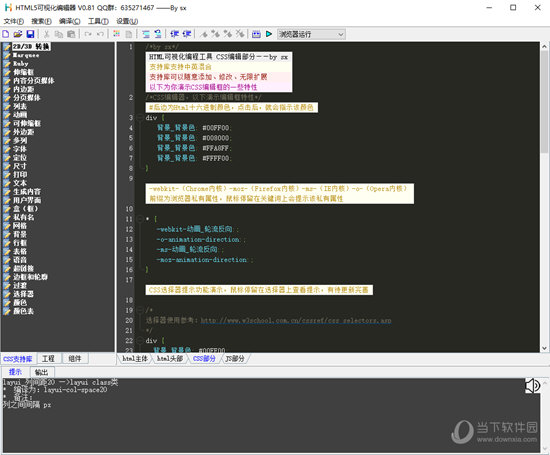
Task: Click the -moz-animation-direction property on line 15
Action: [x=202, y=260]
